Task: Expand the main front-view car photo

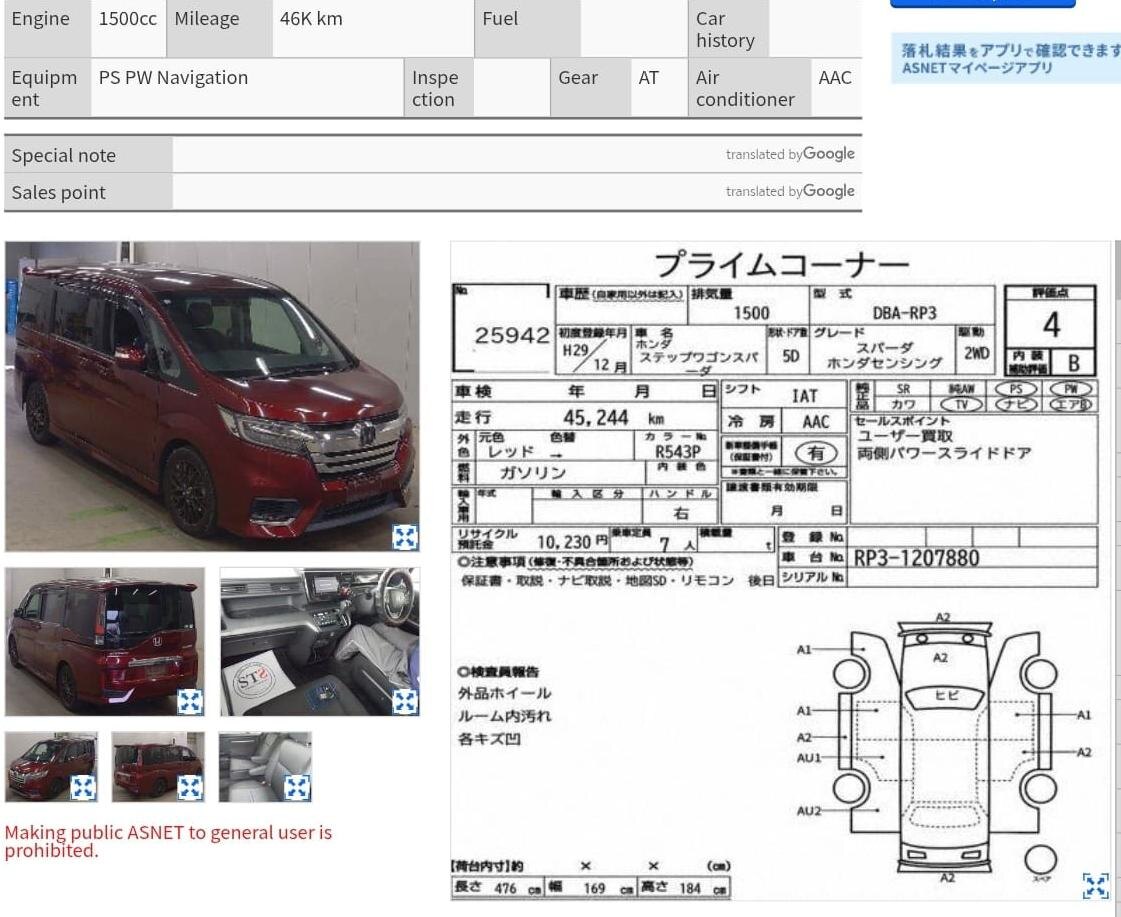Action: pos(405,537)
